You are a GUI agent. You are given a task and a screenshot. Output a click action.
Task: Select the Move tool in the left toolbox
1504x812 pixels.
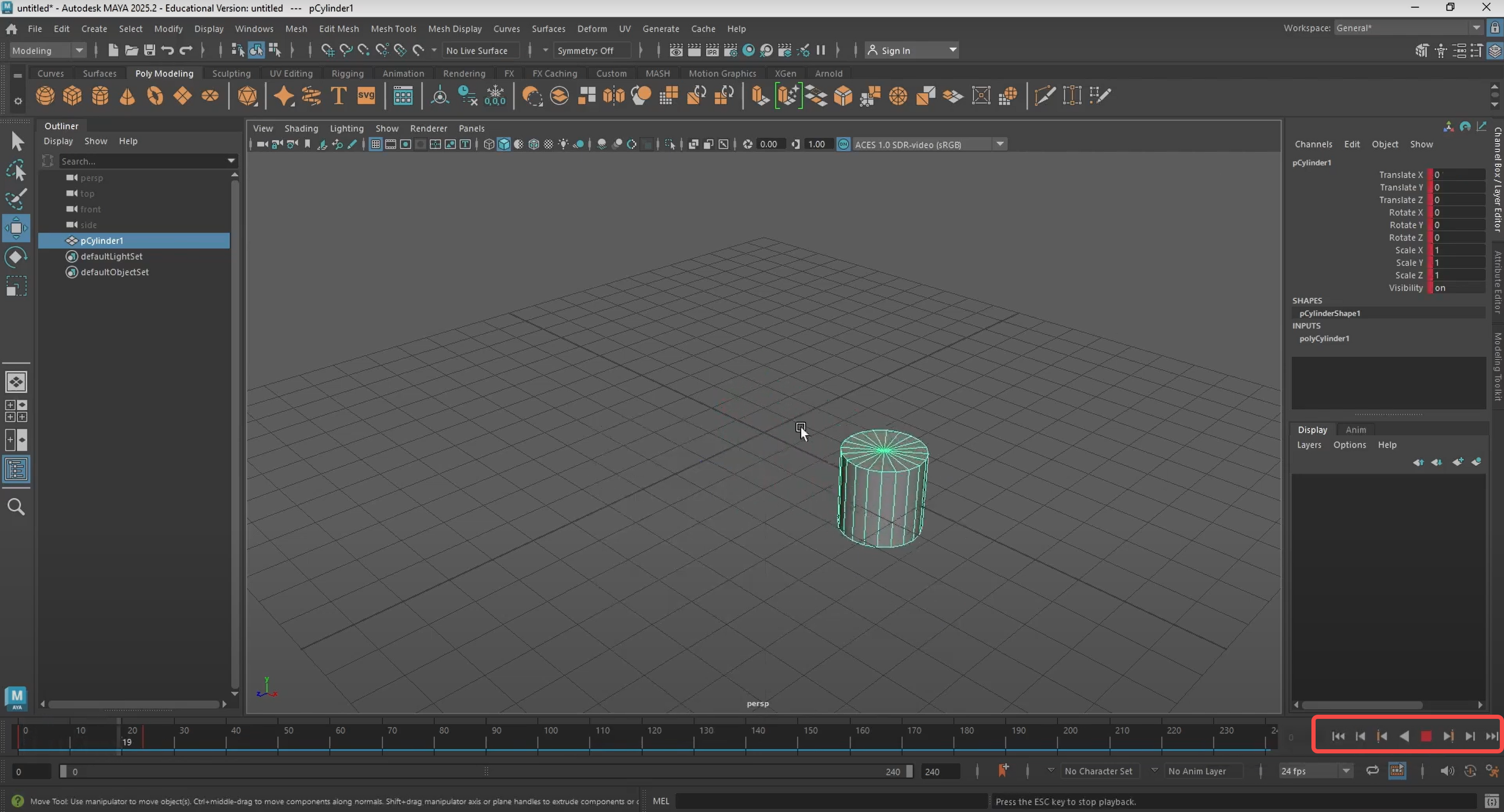click(16, 228)
